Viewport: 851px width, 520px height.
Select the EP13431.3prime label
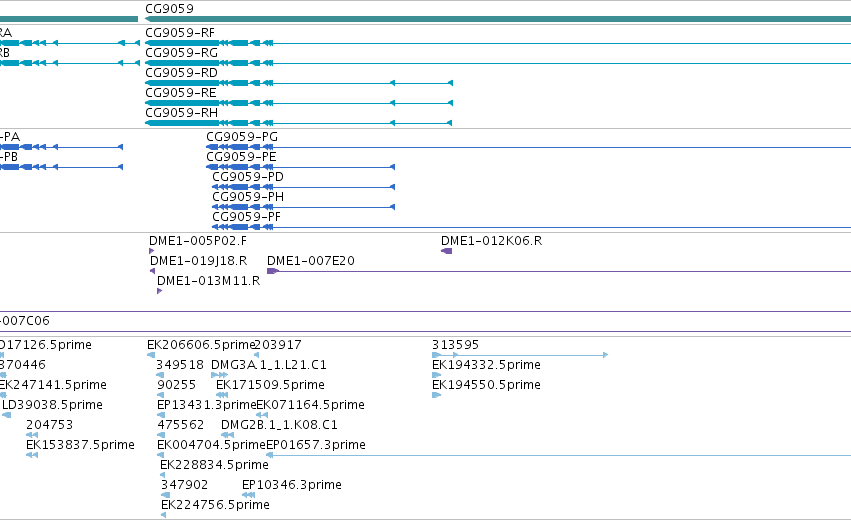coord(206,405)
